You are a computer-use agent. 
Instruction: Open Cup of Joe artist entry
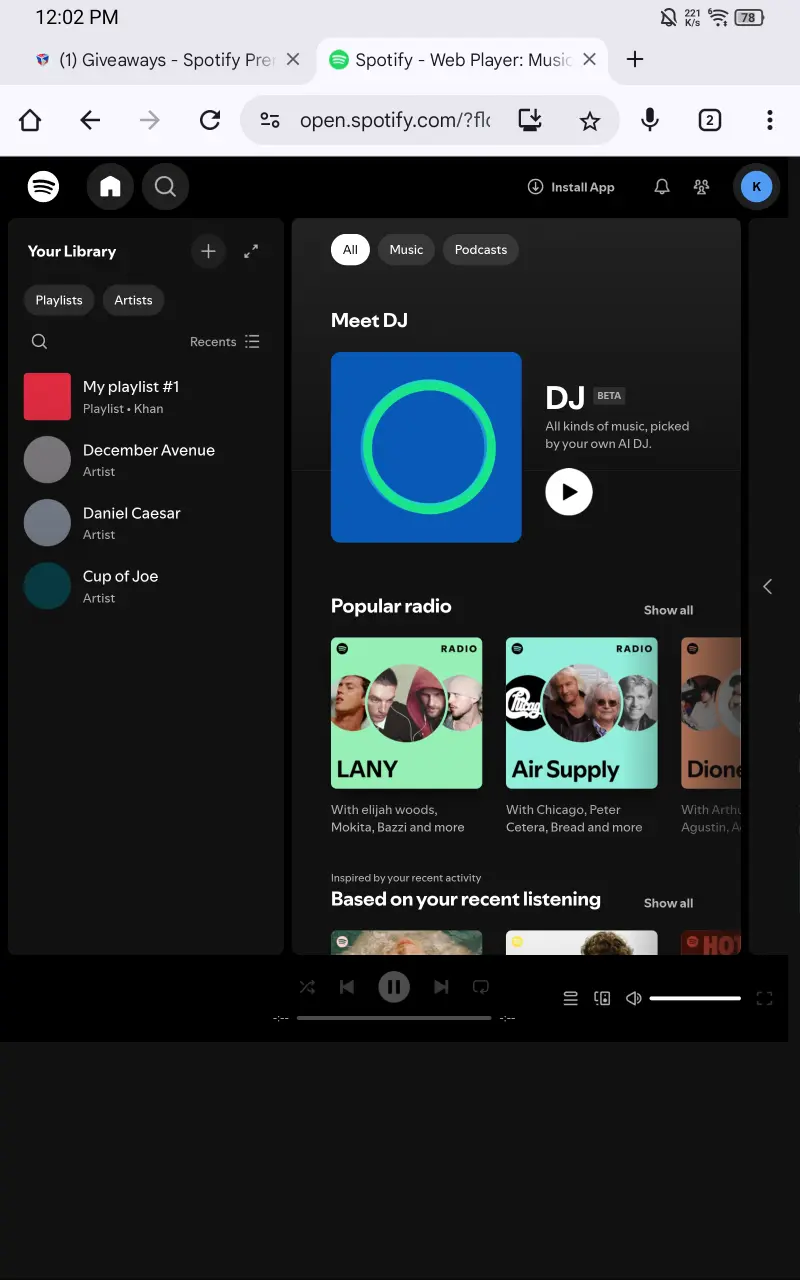click(146, 586)
